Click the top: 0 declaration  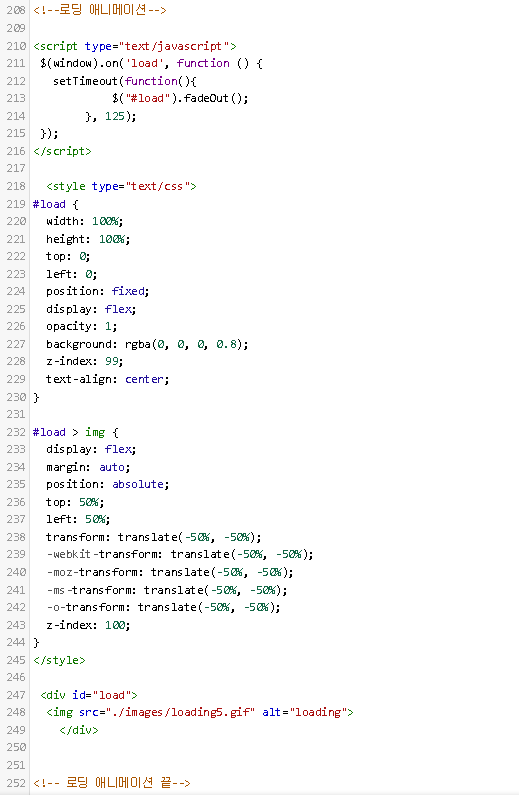[68, 256]
